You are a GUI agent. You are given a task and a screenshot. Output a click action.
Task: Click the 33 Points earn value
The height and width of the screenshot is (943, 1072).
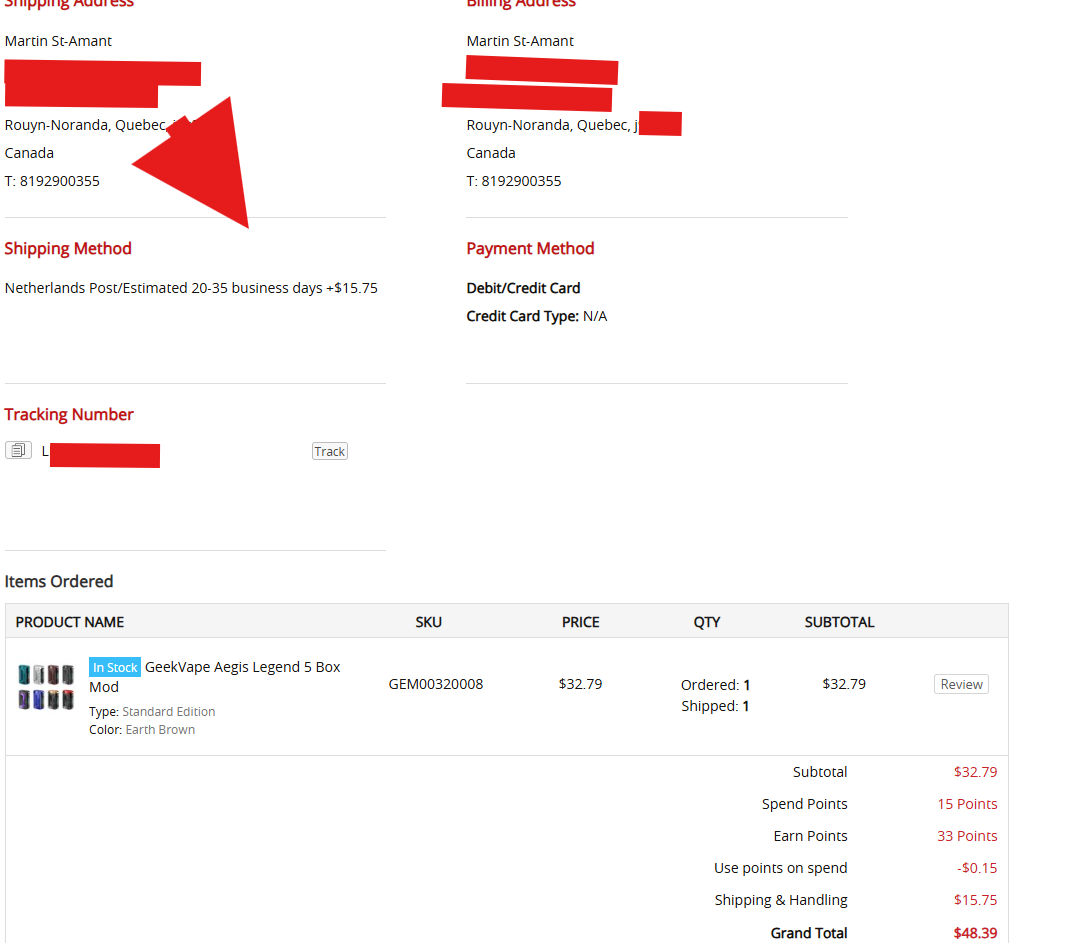click(966, 836)
